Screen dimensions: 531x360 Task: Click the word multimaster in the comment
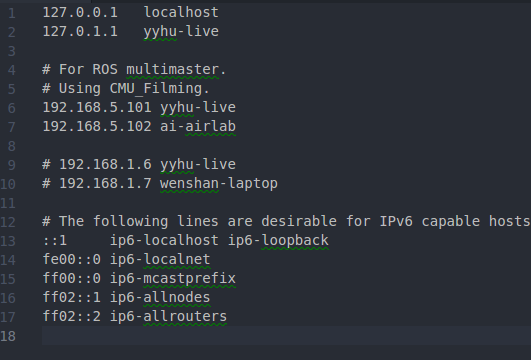coord(172,69)
